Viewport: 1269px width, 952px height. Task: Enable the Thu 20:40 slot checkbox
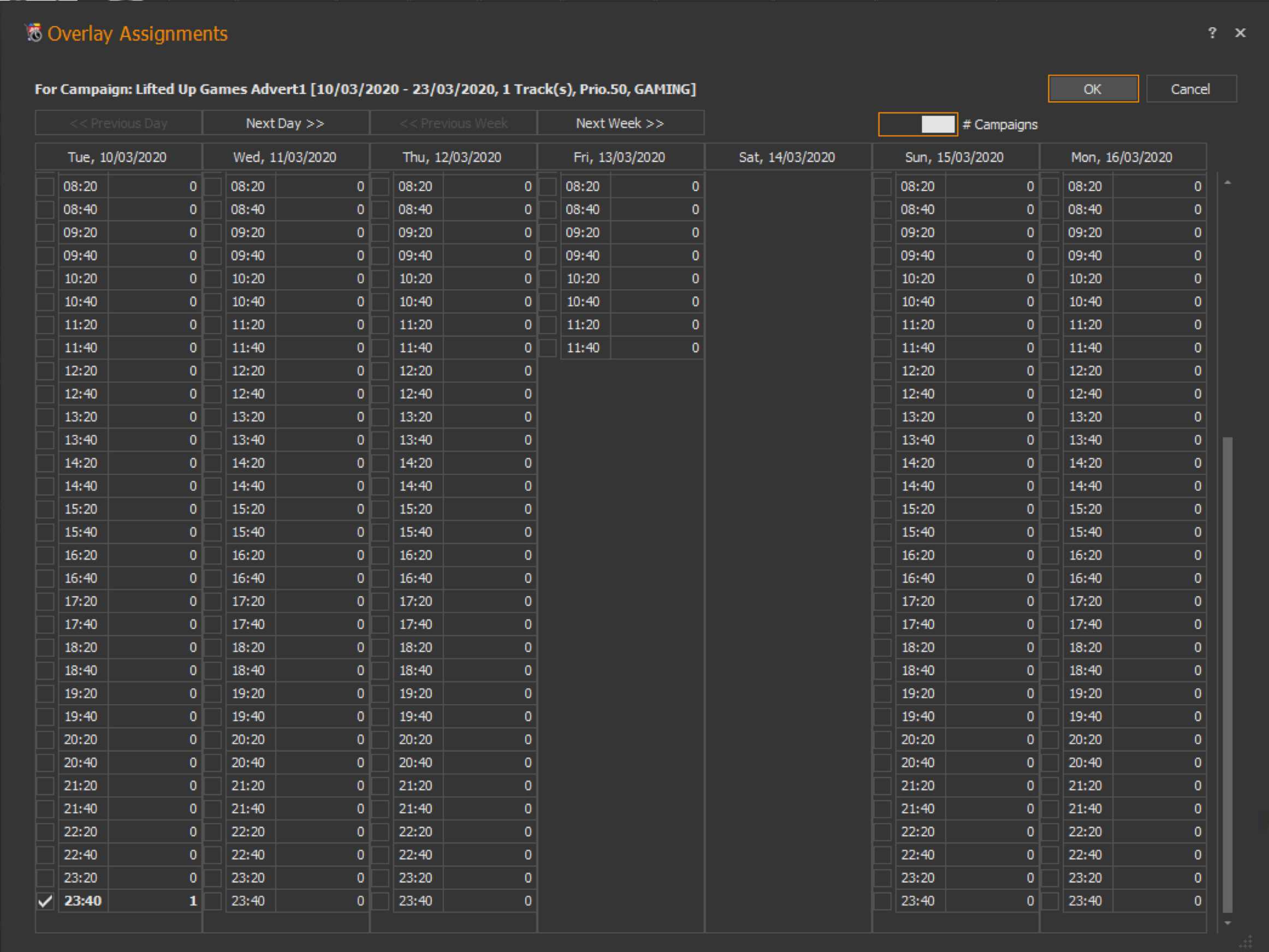[381, 763]
